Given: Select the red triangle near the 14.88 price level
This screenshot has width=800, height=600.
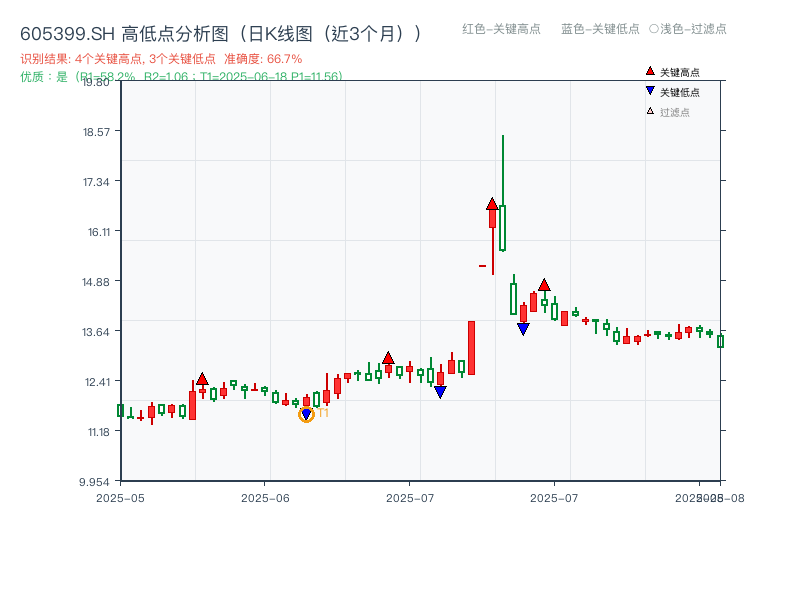Looking at the screenshot, I should (543, 284).
